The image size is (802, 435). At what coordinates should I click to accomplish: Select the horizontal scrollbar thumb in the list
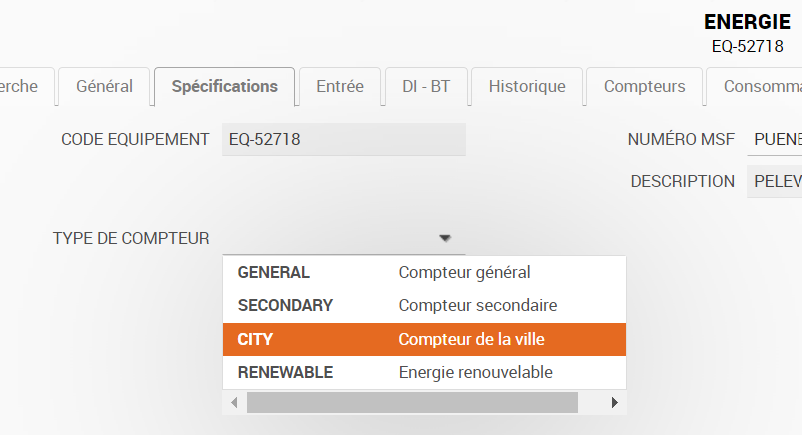[x=412, y=403]
